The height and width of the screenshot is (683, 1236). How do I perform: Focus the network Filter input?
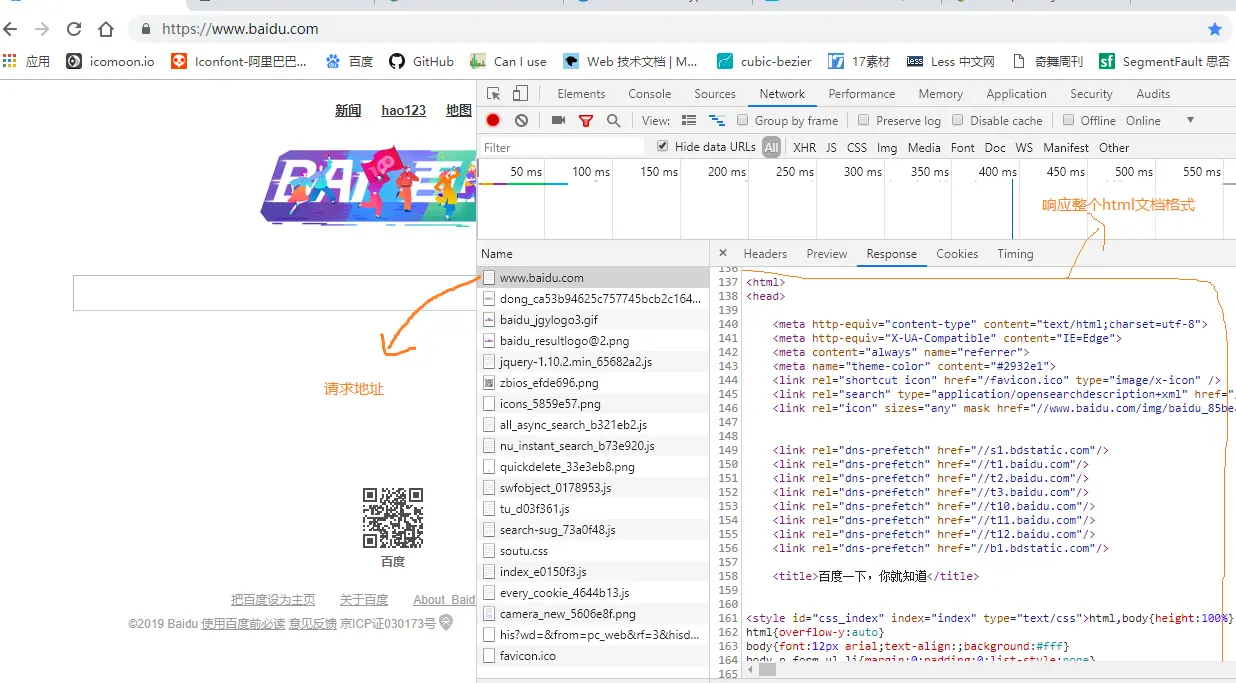pyautogui.click(x=563, y=147)
